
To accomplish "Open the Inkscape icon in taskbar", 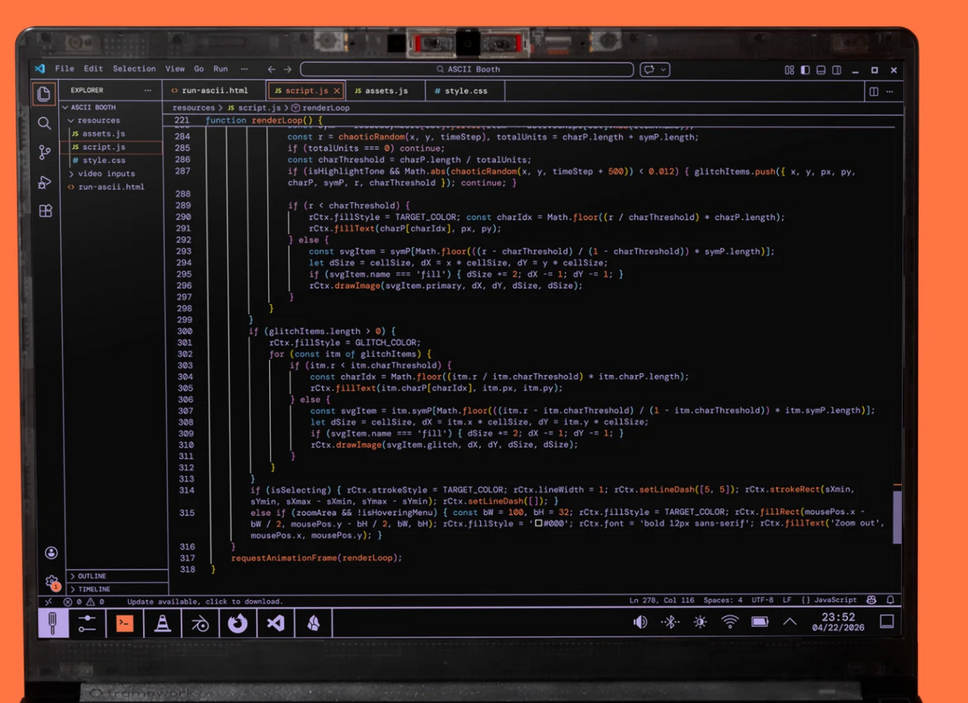I will point(314,623).
